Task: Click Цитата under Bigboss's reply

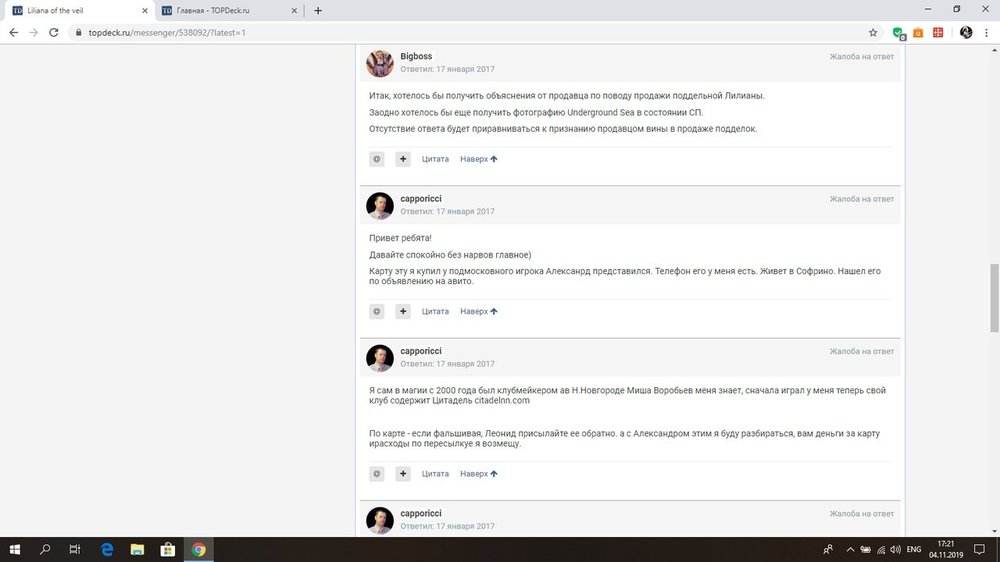Action: [435, 159]
